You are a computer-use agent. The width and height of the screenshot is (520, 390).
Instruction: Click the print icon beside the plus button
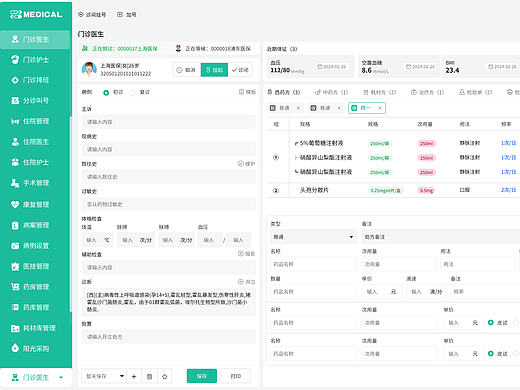[149, 376]
